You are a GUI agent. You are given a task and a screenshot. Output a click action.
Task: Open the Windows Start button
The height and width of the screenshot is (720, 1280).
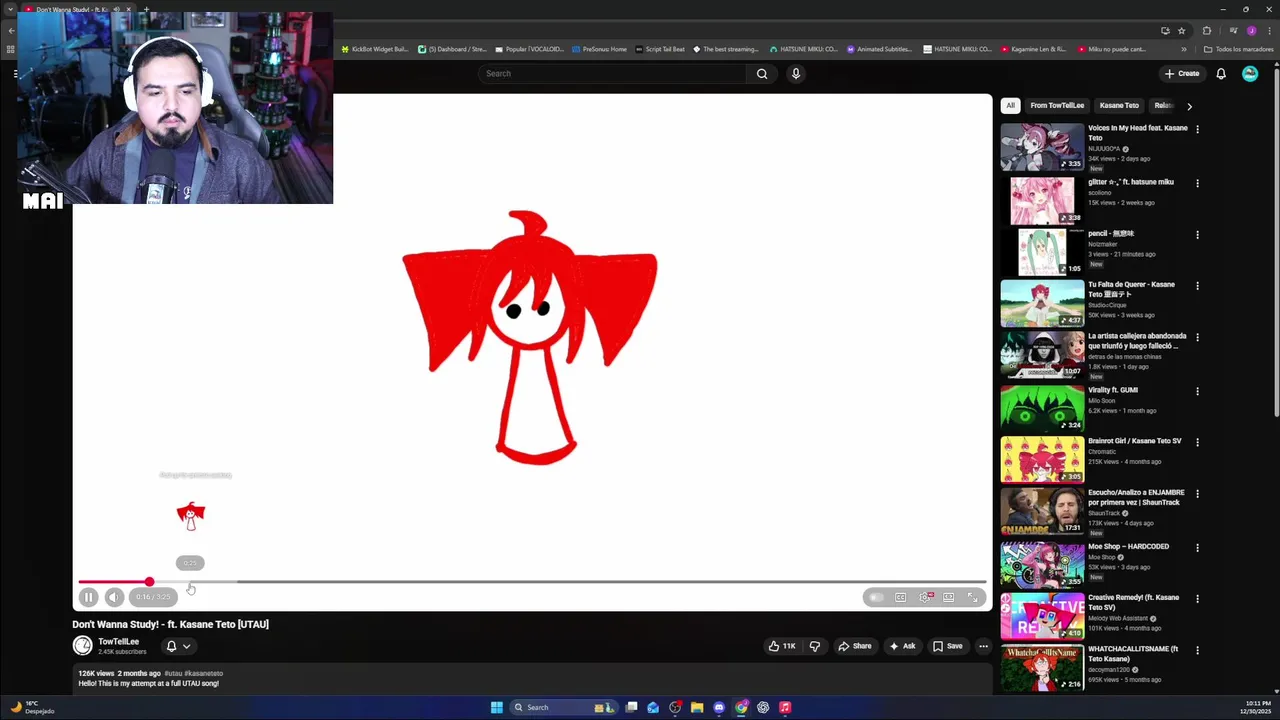coord(497,707)
